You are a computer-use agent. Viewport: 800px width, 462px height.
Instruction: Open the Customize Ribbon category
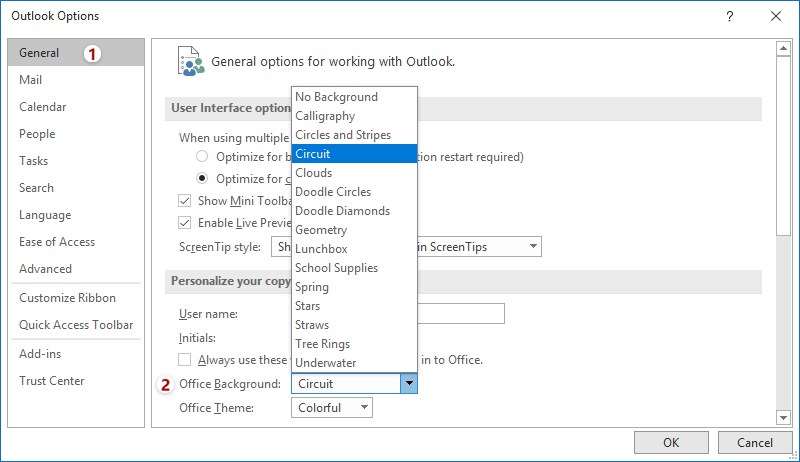(x=67, y=298)
